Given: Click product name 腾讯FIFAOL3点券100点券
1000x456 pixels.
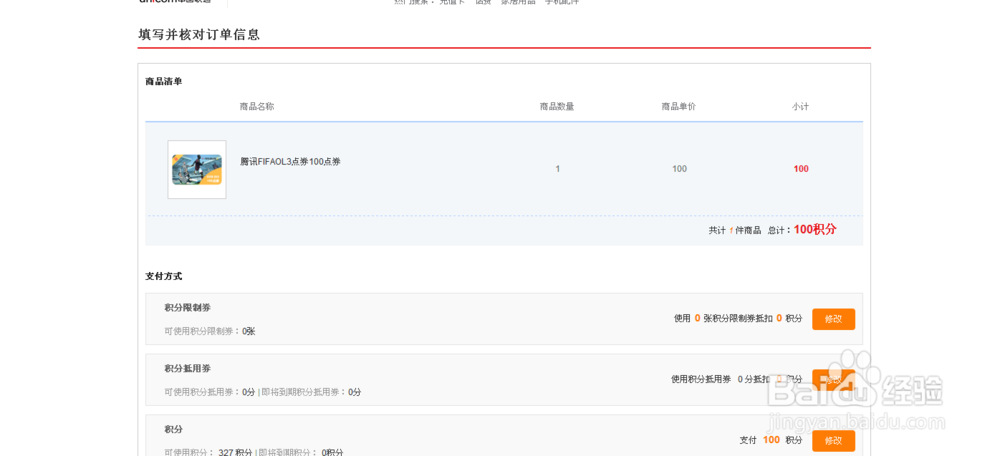Looking at the screenshot, I should point(290,161).
